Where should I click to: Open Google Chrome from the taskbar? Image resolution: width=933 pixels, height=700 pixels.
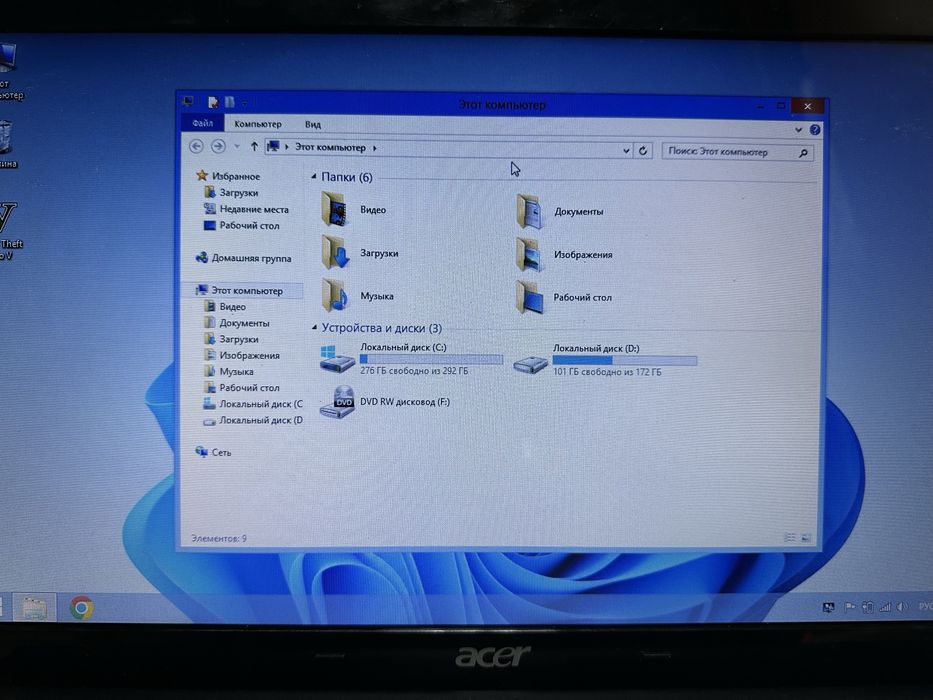point(82,608)
